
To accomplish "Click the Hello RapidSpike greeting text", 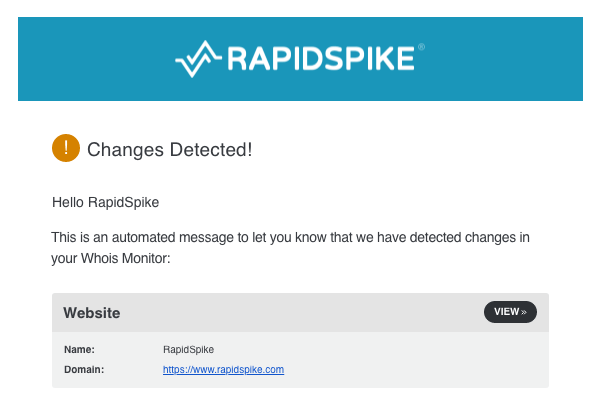I will pos(106,202).
